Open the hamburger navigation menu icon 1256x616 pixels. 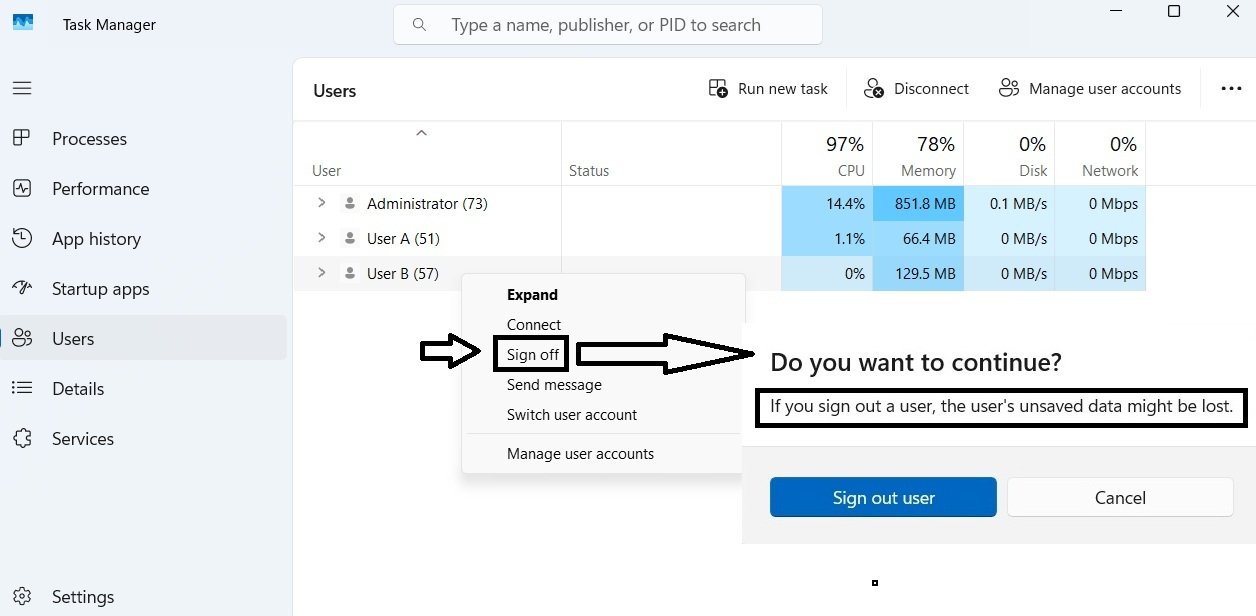22,88
